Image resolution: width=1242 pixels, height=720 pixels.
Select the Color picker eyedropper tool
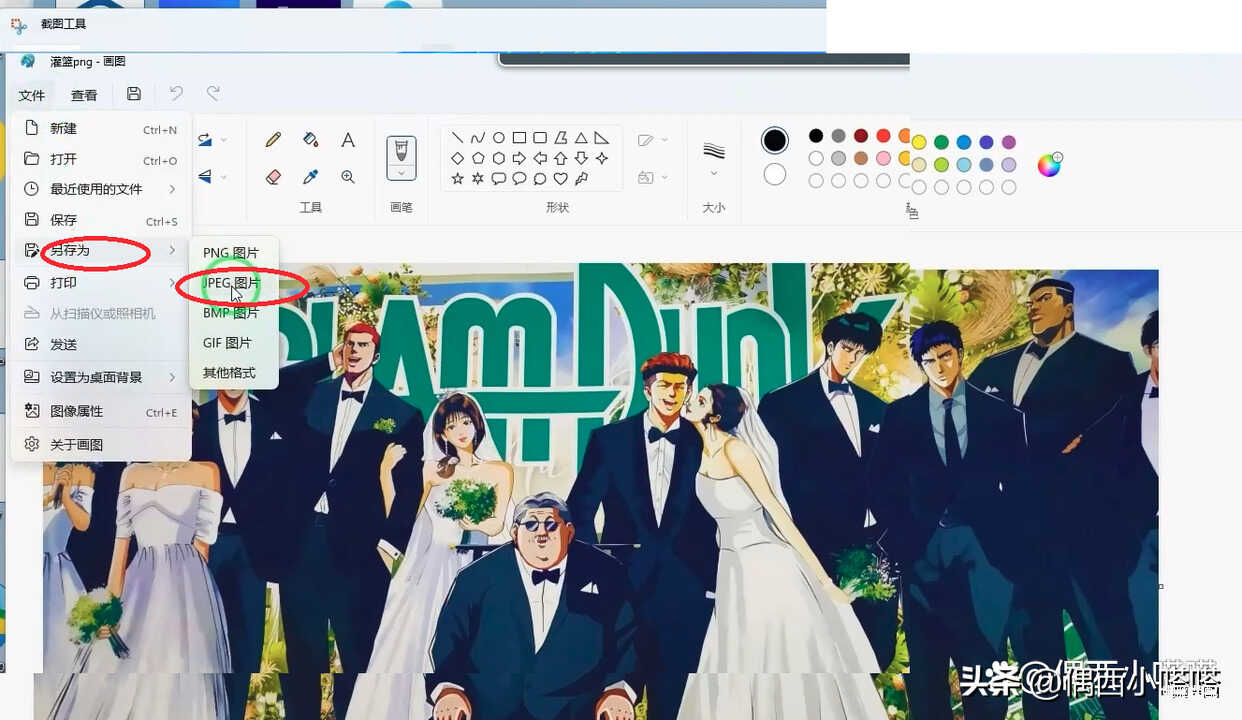[310, 177]
